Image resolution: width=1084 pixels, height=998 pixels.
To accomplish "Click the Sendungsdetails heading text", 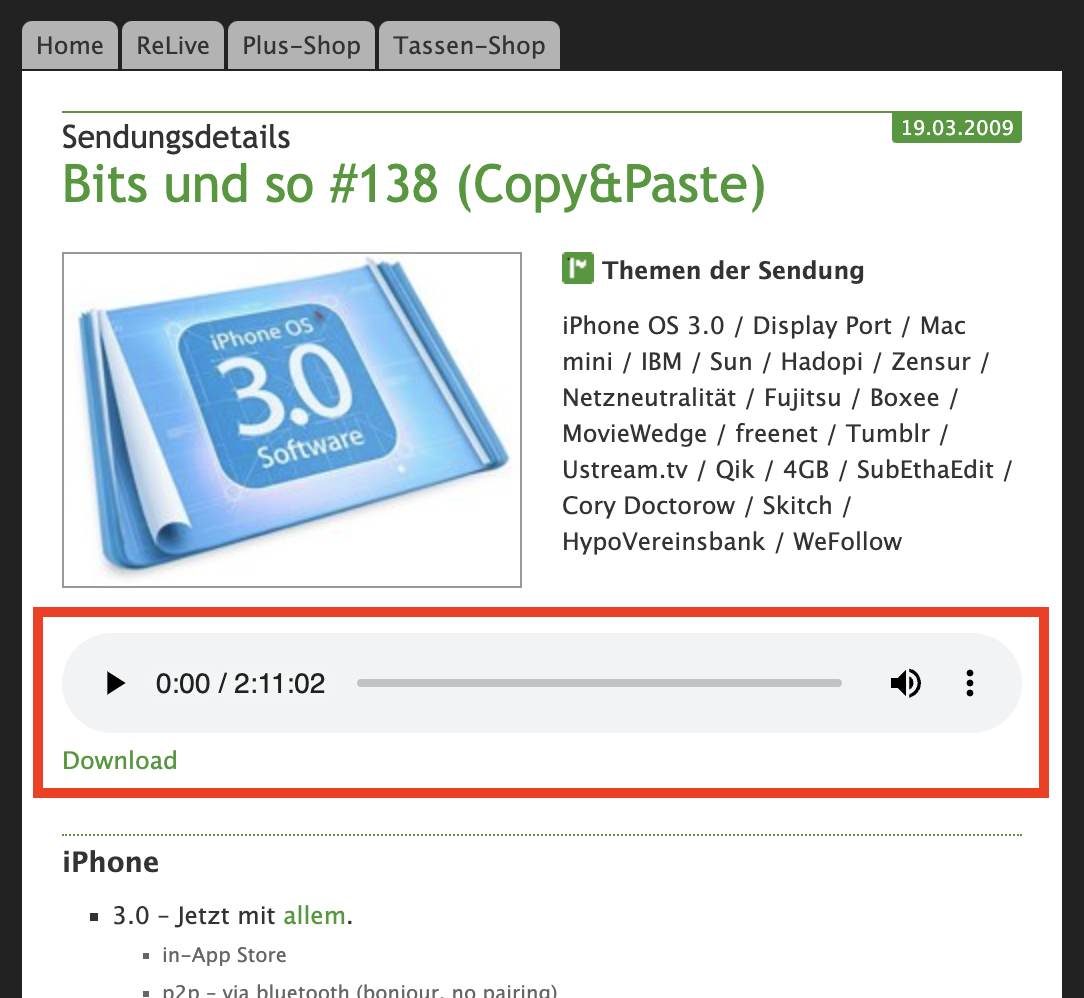I will coord(176,137).
